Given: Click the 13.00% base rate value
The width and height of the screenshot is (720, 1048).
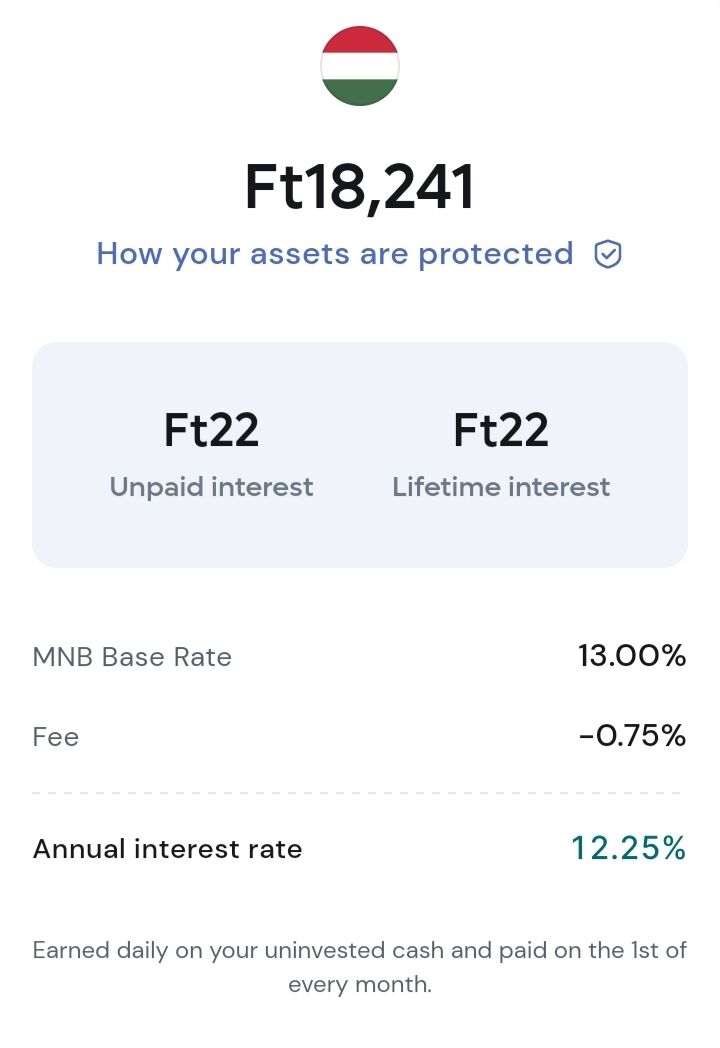Looking at the screenshot, I should [632, 656].
